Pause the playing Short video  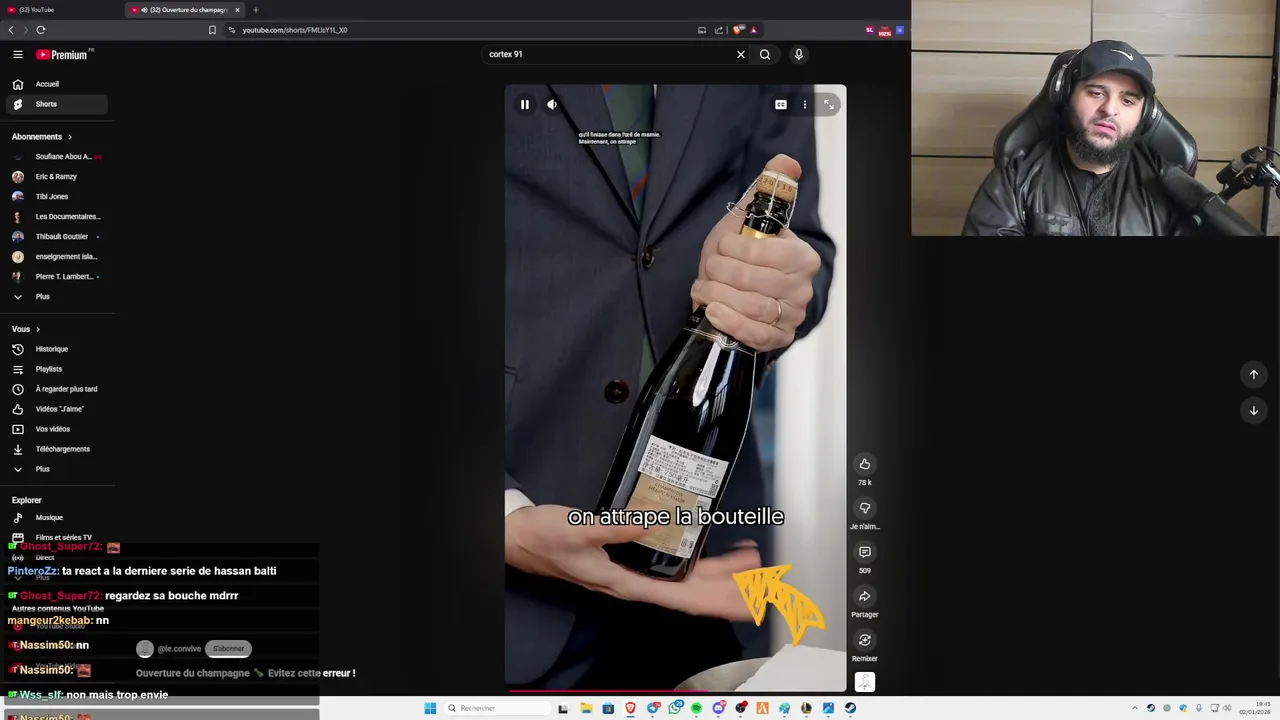[x=525, y=104]
